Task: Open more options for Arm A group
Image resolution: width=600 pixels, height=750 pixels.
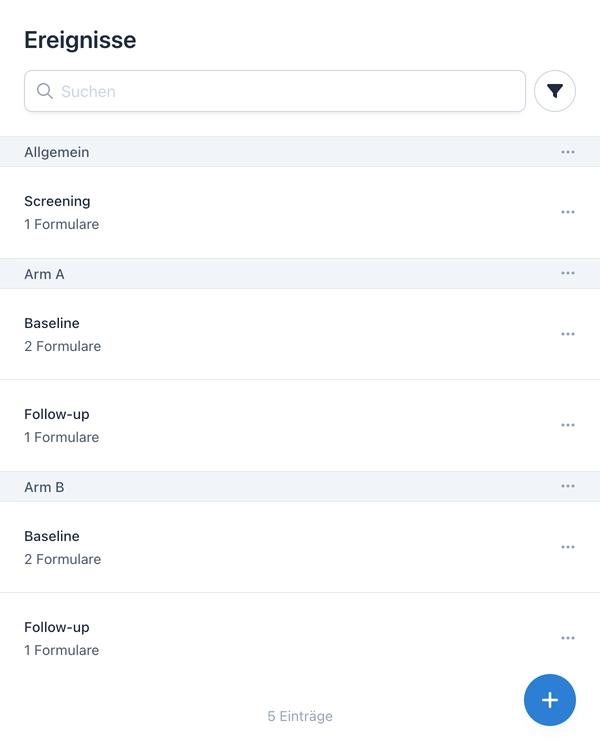Action: 568,274
